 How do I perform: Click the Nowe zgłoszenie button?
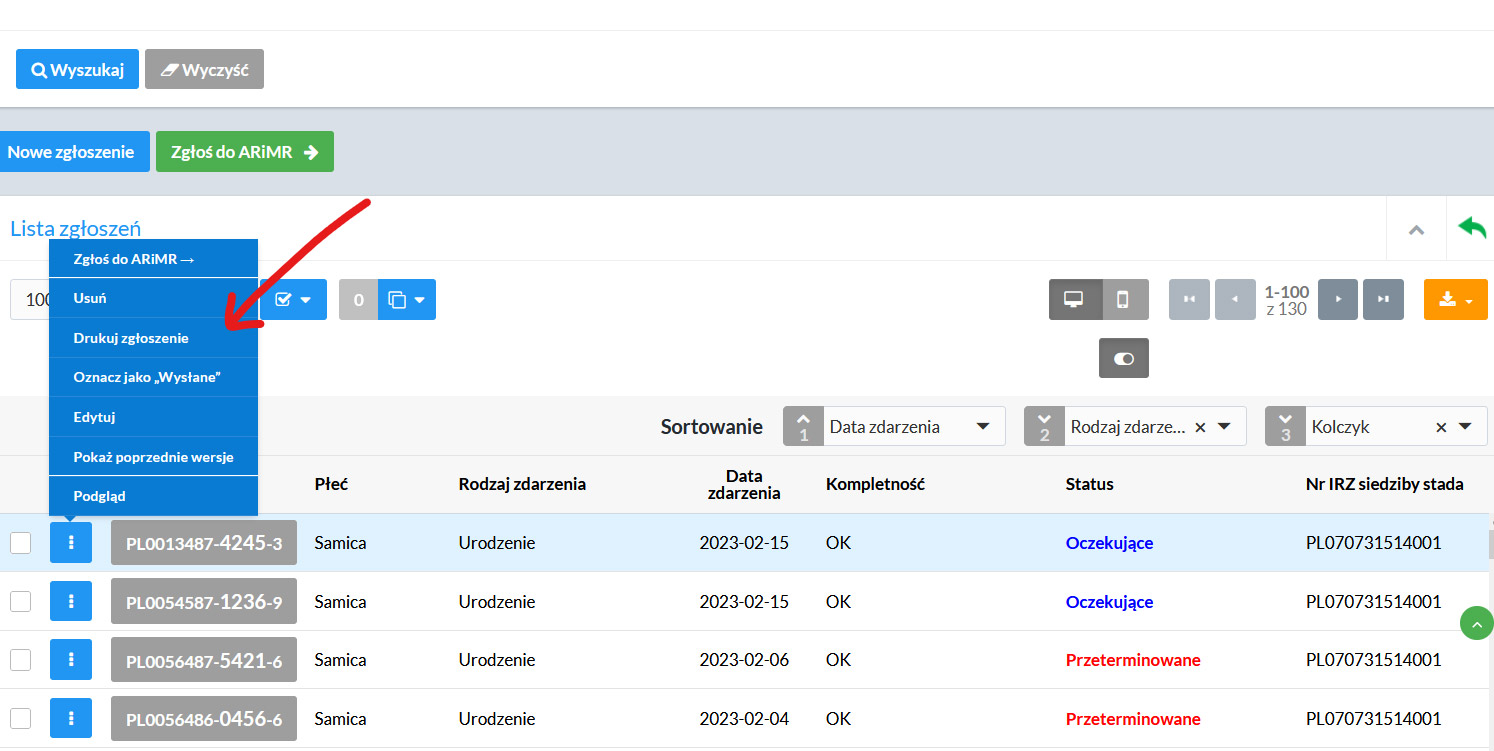(x=71, y=152)
